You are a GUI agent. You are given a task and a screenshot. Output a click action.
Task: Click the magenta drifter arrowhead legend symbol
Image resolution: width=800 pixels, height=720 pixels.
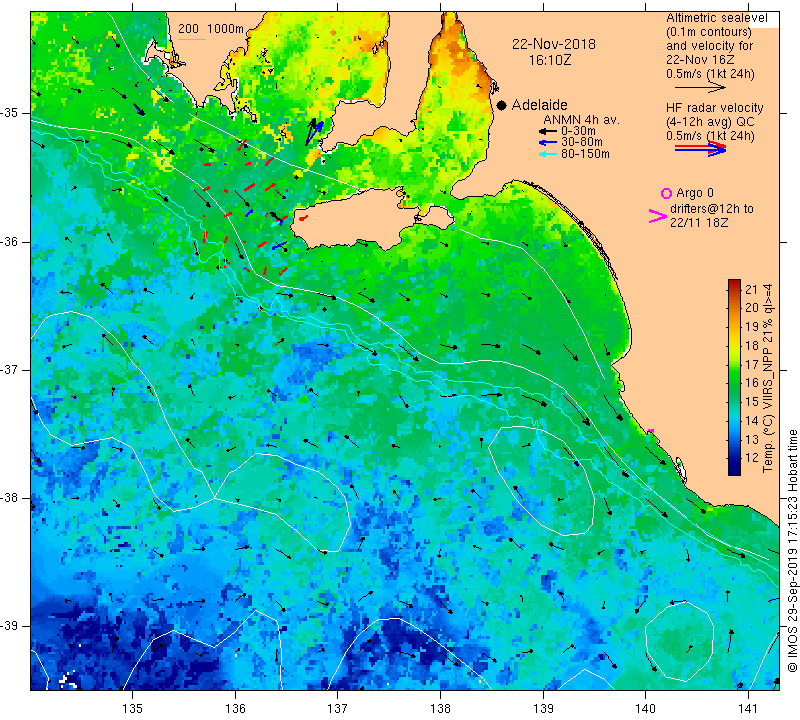pos(657,216)
